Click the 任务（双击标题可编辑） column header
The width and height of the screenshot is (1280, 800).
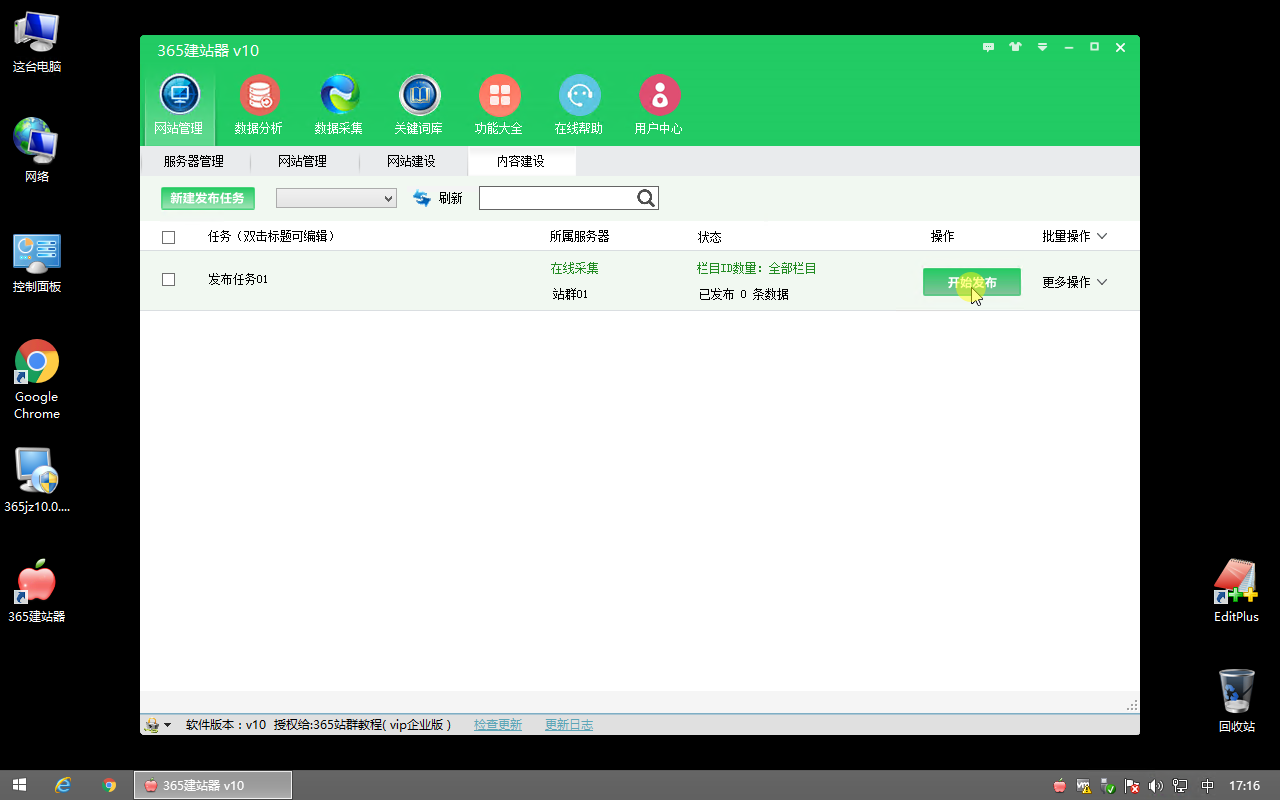[271, 236]
